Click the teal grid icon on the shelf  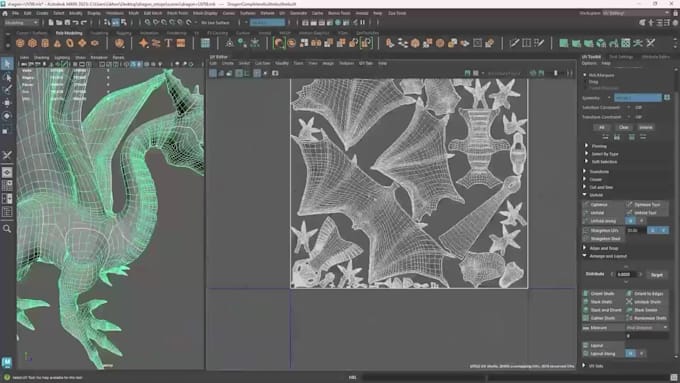[x=205, y=43]
